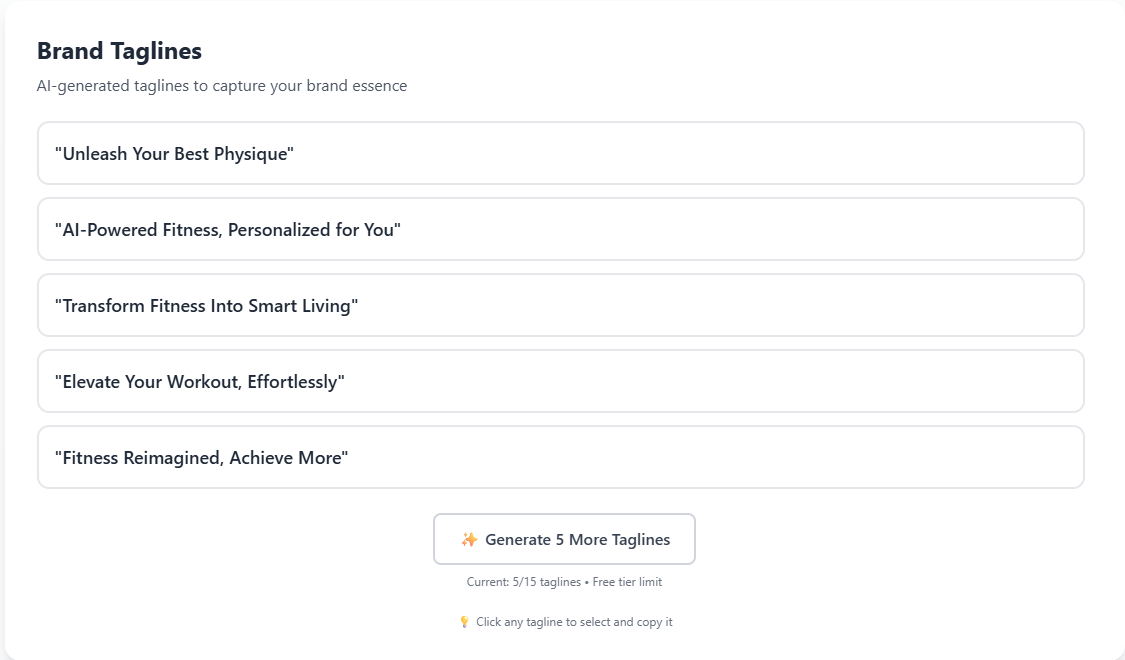Click the "Brand Taglines" heading
The width and height of the screenshot is (1125, 660).
click(119, 51)
